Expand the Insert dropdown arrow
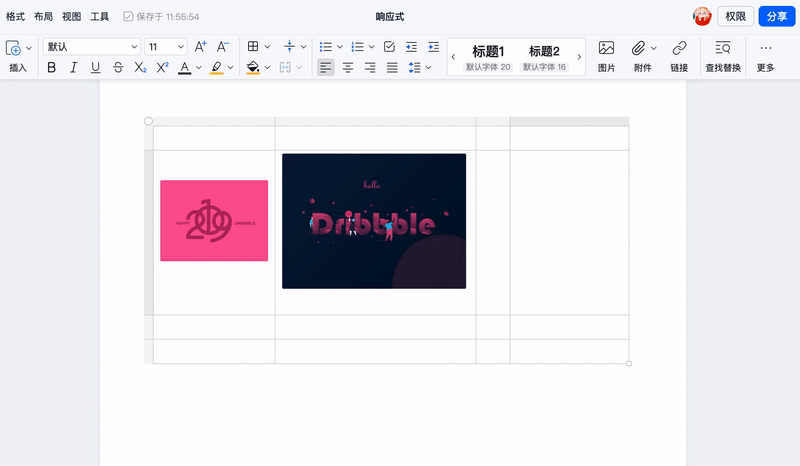Image resolution: width=800 pixels, height=466 pixels. coord(29,48)
